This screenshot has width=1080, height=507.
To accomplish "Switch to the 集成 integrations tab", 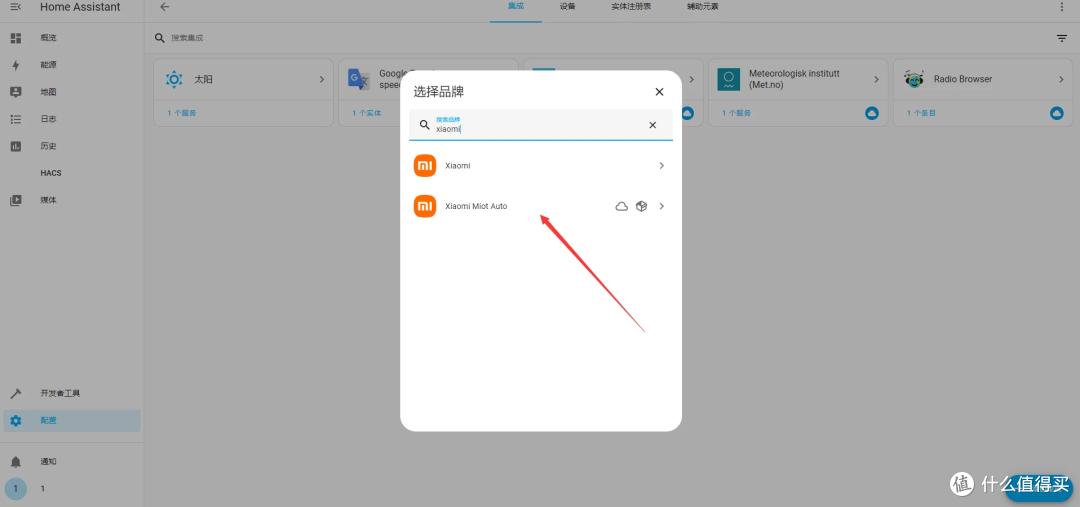I will pyautogui.click(x=515, y=7).
